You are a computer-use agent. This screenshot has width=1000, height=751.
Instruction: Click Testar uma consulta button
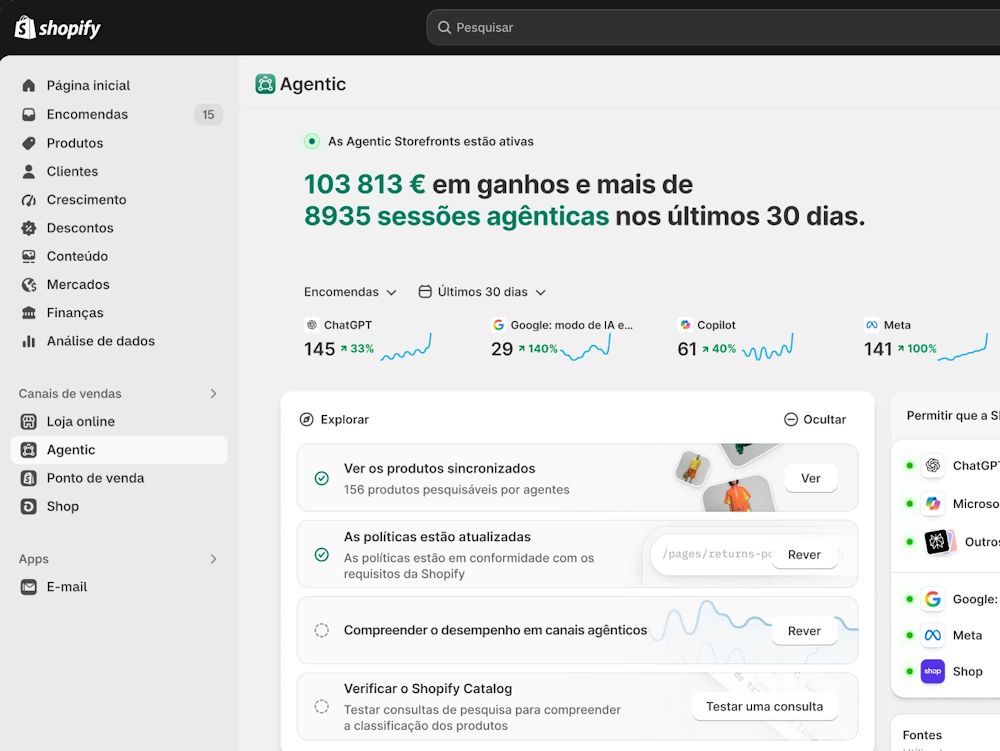click(x=765, y=706)
